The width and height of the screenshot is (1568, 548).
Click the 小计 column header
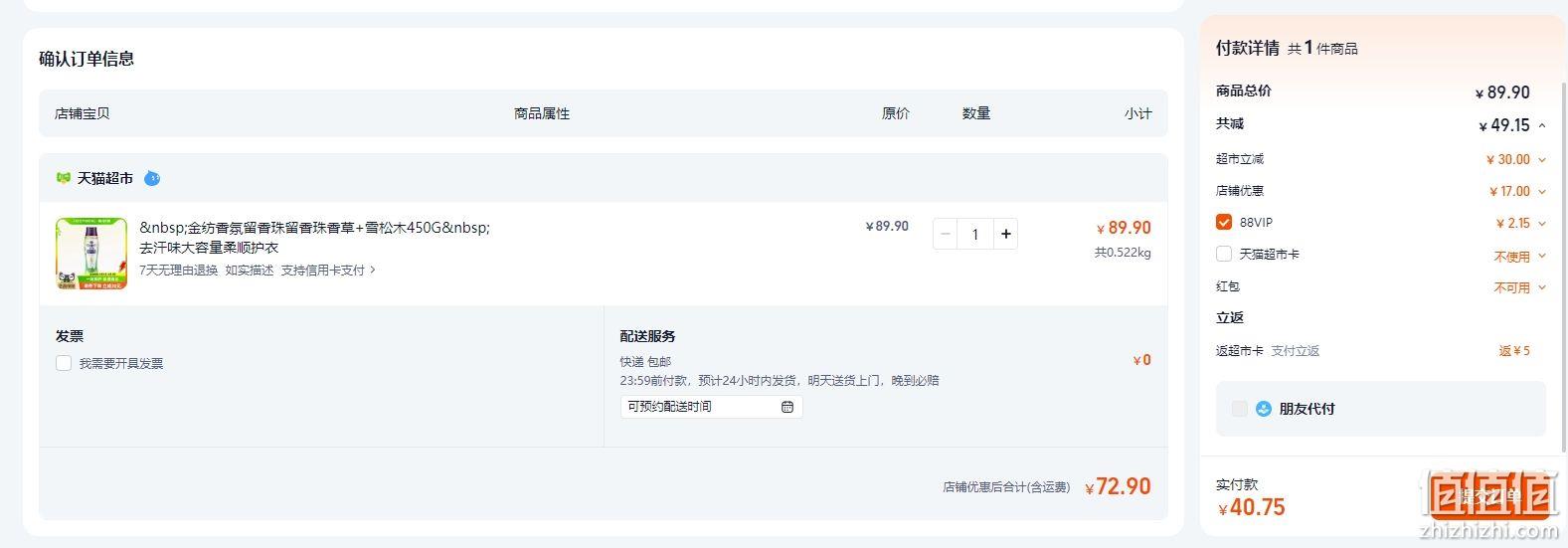tap(1138, 113)
